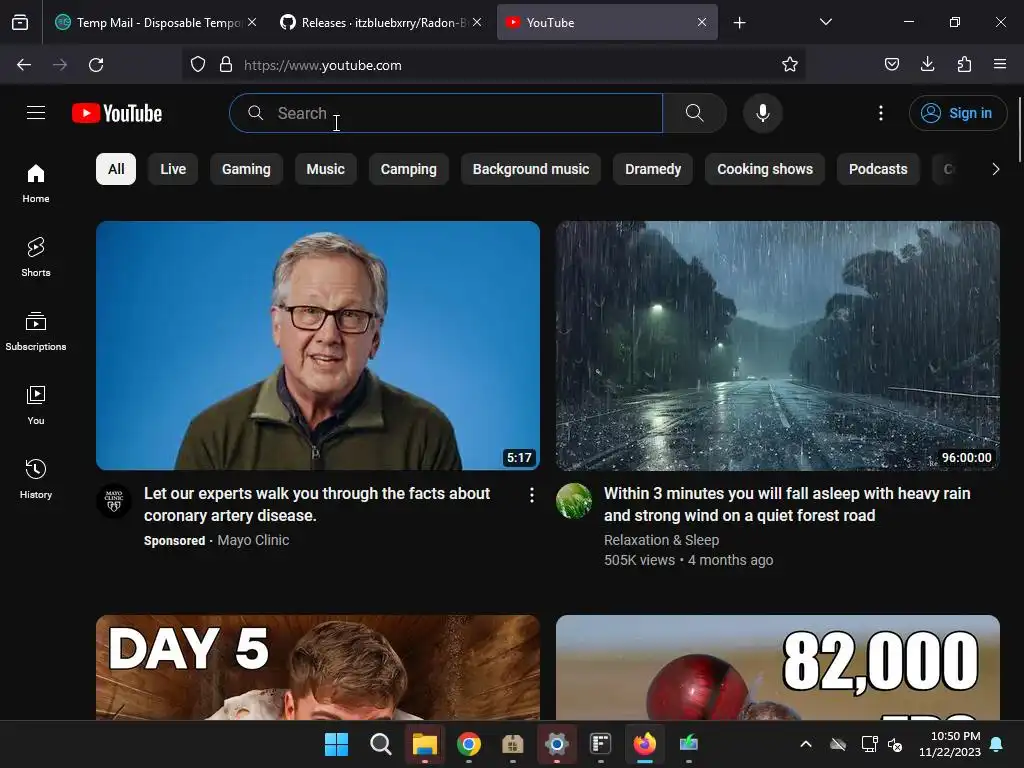The image size is (1024, 768).
Task: Open the Firefox Pocket save icon
Action: pyautogui.click(x=891, y=64)
